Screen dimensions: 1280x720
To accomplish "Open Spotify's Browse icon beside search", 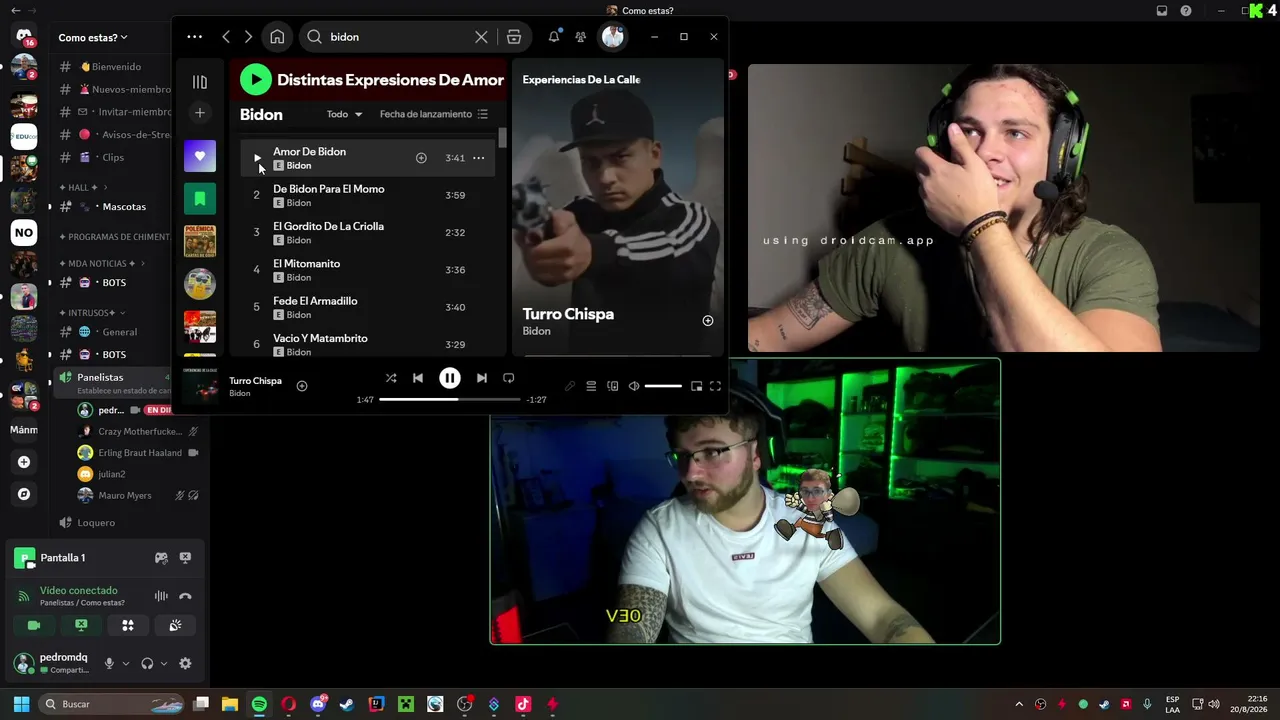I will (x=514, y=37).
